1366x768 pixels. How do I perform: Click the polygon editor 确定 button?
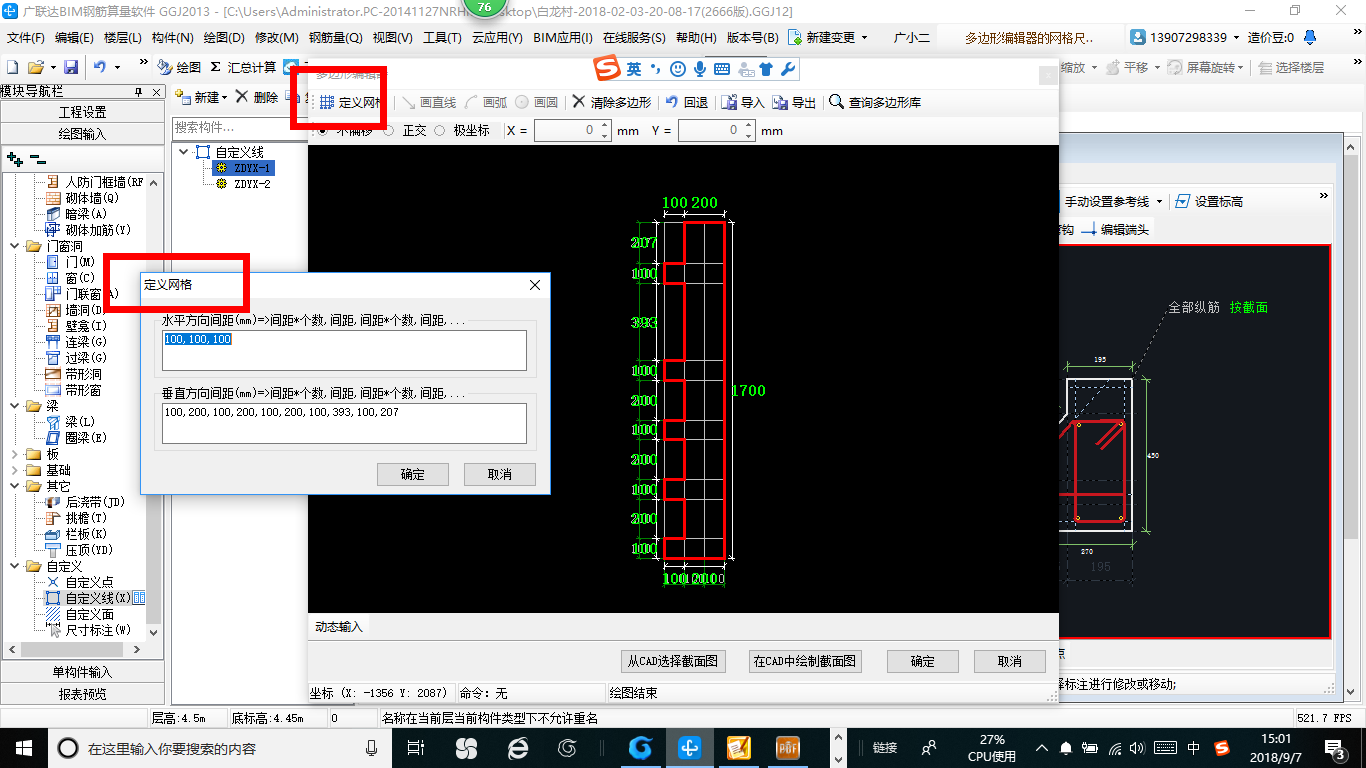(x=923, y=661)
